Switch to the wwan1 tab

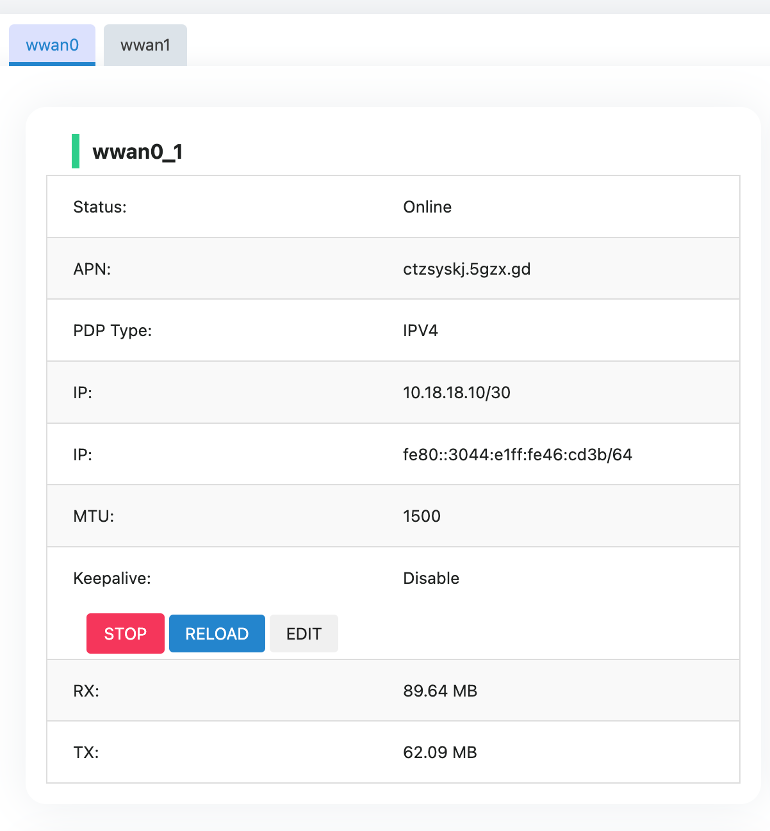point(144,45)
